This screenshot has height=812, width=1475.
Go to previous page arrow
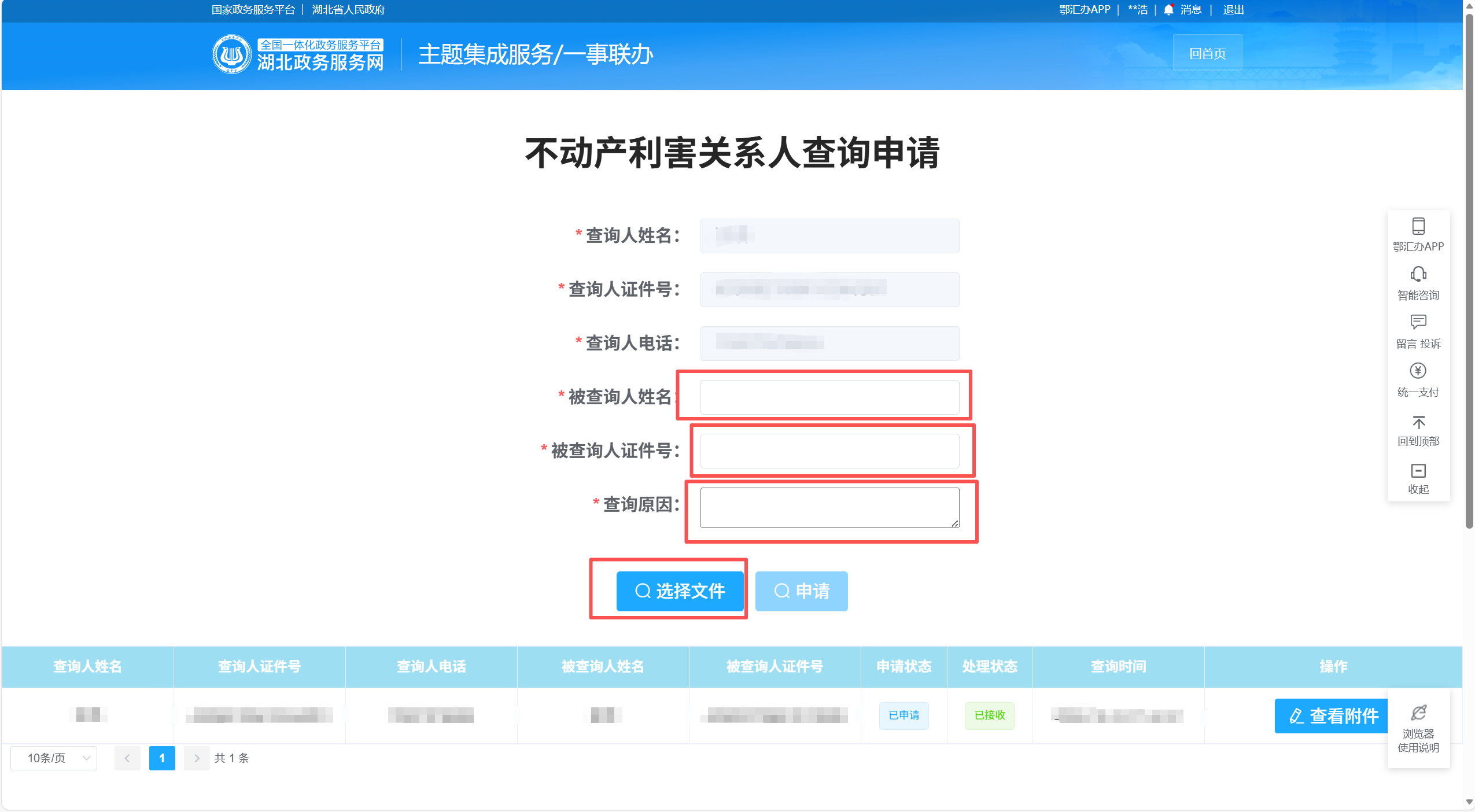click(x=127, y=758)
